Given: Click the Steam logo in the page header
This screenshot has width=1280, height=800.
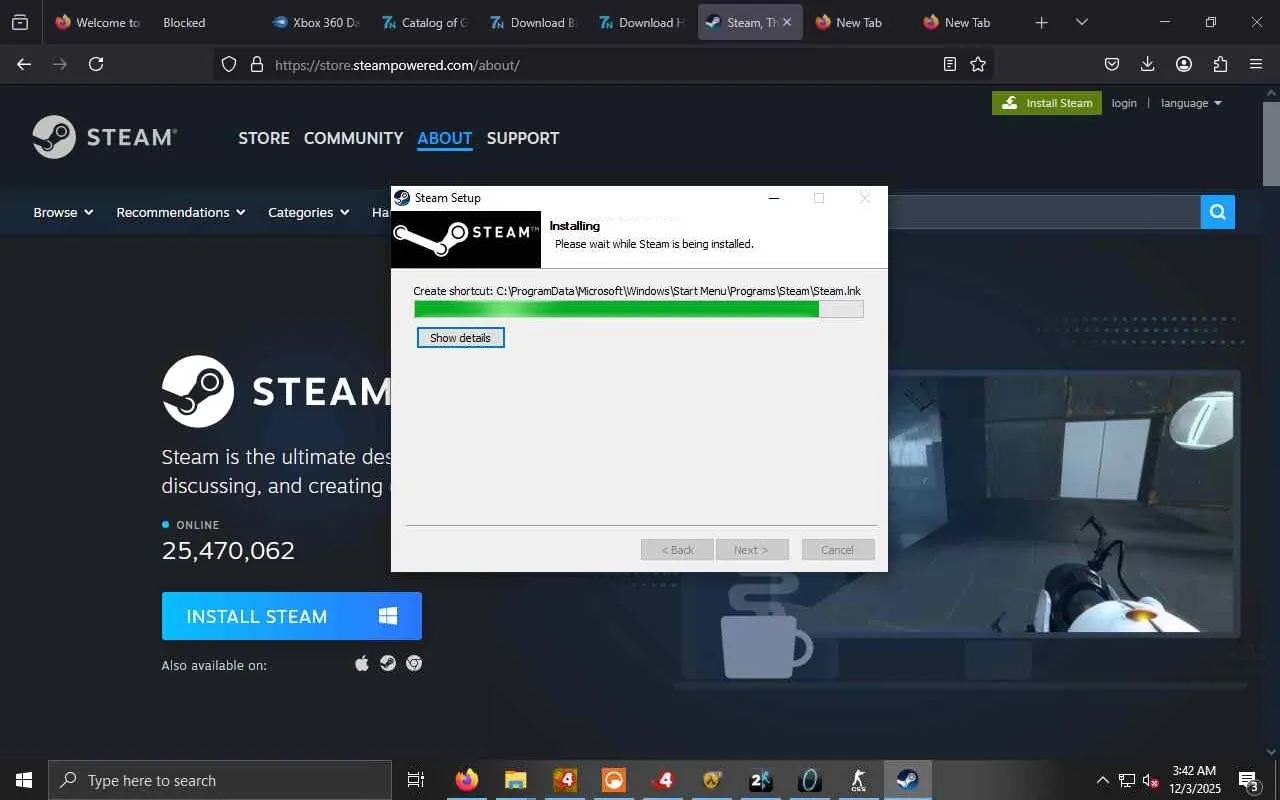Looking at the screenshot, I should click(105, 137).
